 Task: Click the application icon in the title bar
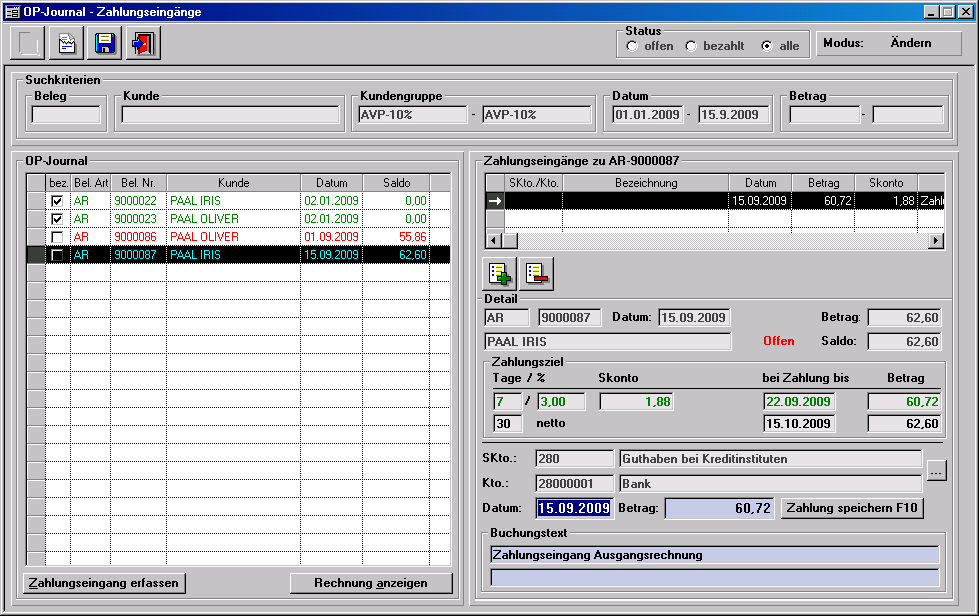[x=11, y=12]
